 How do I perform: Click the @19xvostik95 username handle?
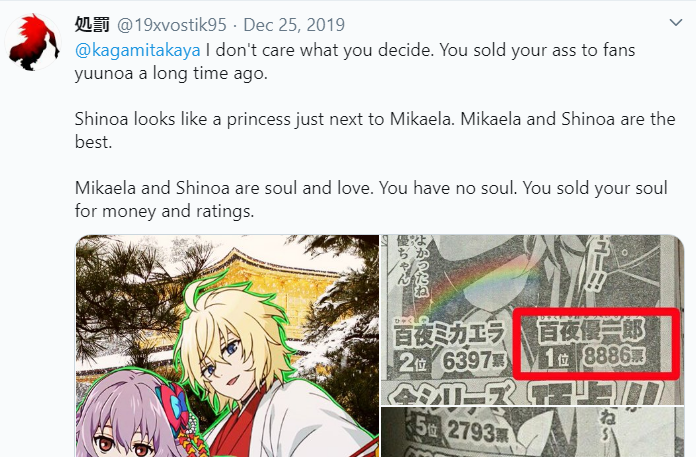pos(172,25)
